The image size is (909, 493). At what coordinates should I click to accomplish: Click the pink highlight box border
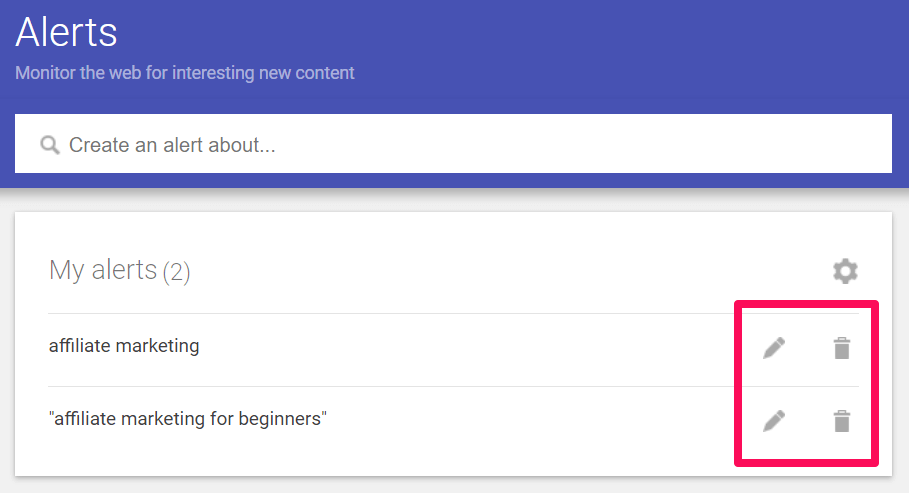738,380
